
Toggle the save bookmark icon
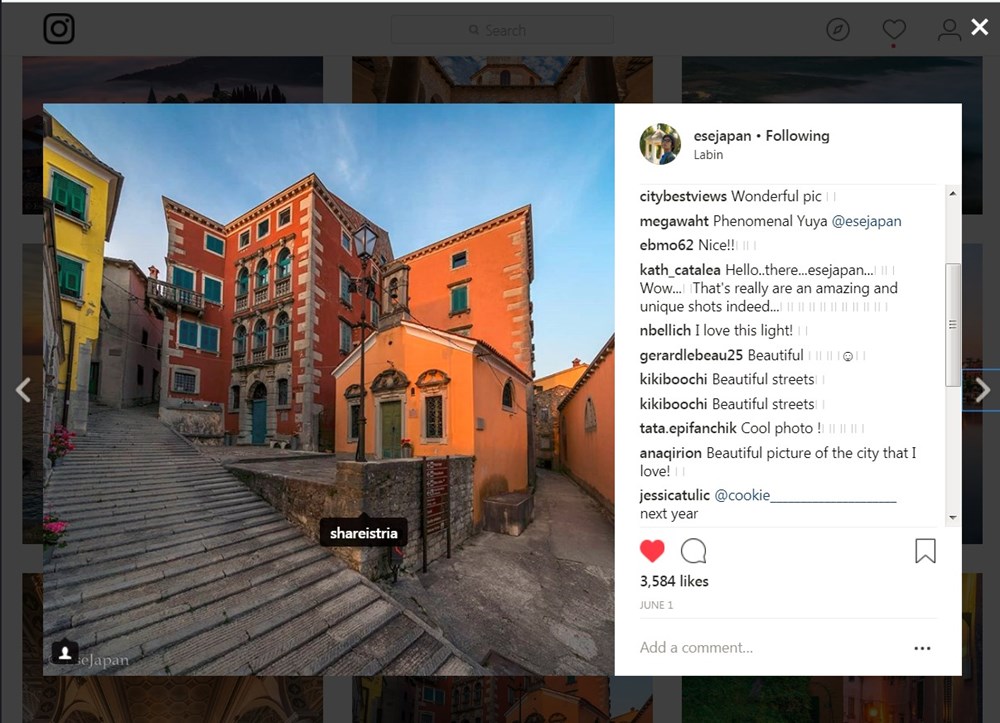coord(925,551)
